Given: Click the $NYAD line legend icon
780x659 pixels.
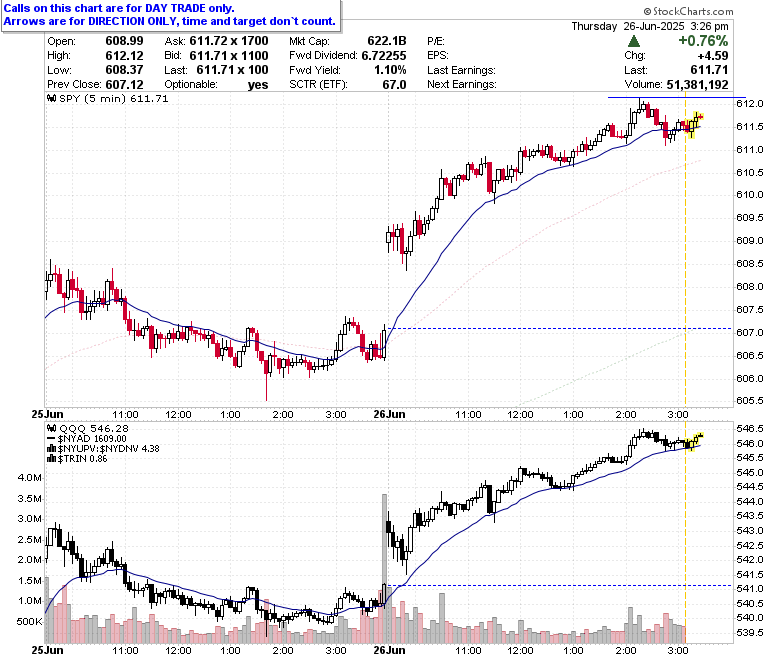Looking at the screenshot, I should tap(51, 439).
